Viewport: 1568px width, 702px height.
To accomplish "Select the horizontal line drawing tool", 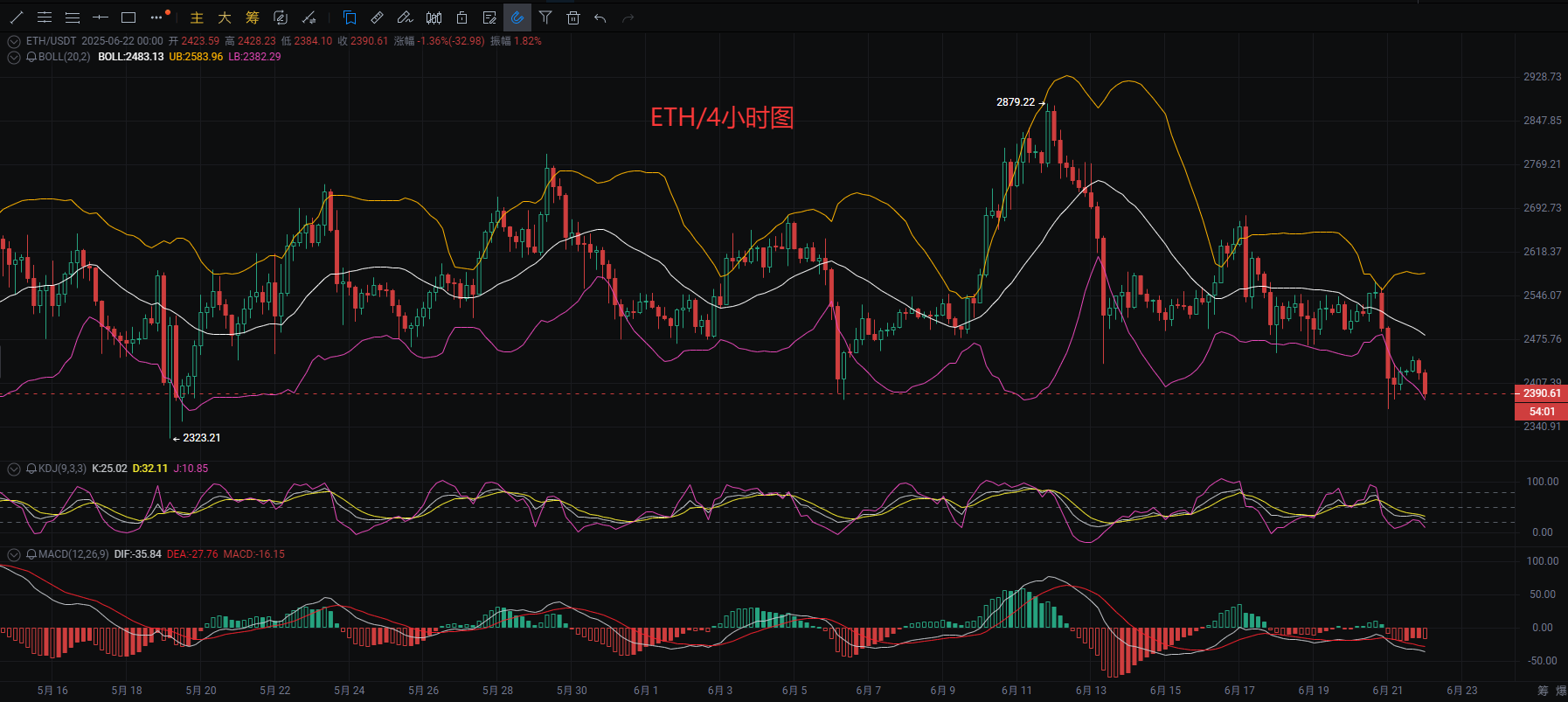I will 101,17.
